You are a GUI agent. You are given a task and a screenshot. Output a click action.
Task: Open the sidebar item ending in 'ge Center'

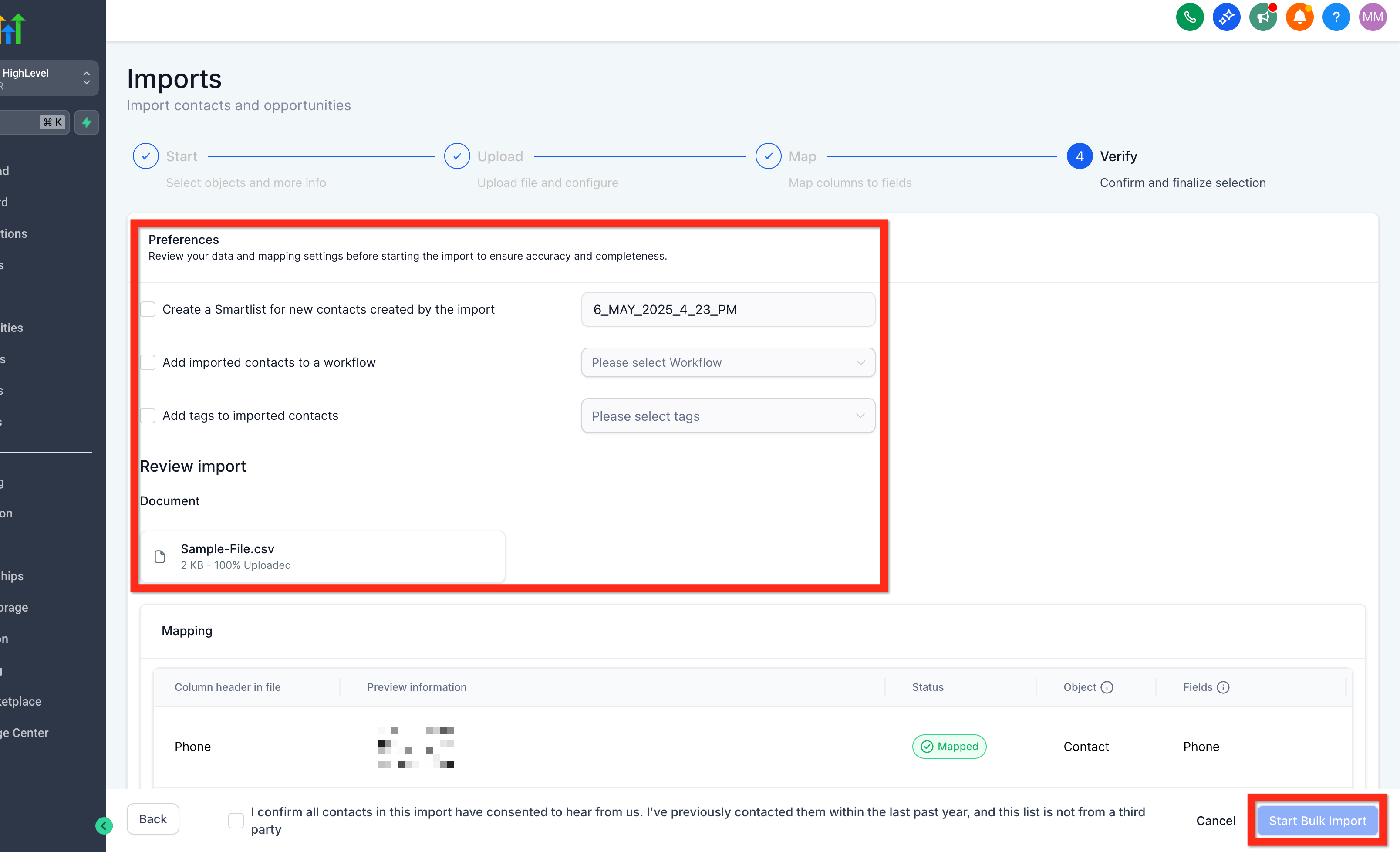coord(24,733)
